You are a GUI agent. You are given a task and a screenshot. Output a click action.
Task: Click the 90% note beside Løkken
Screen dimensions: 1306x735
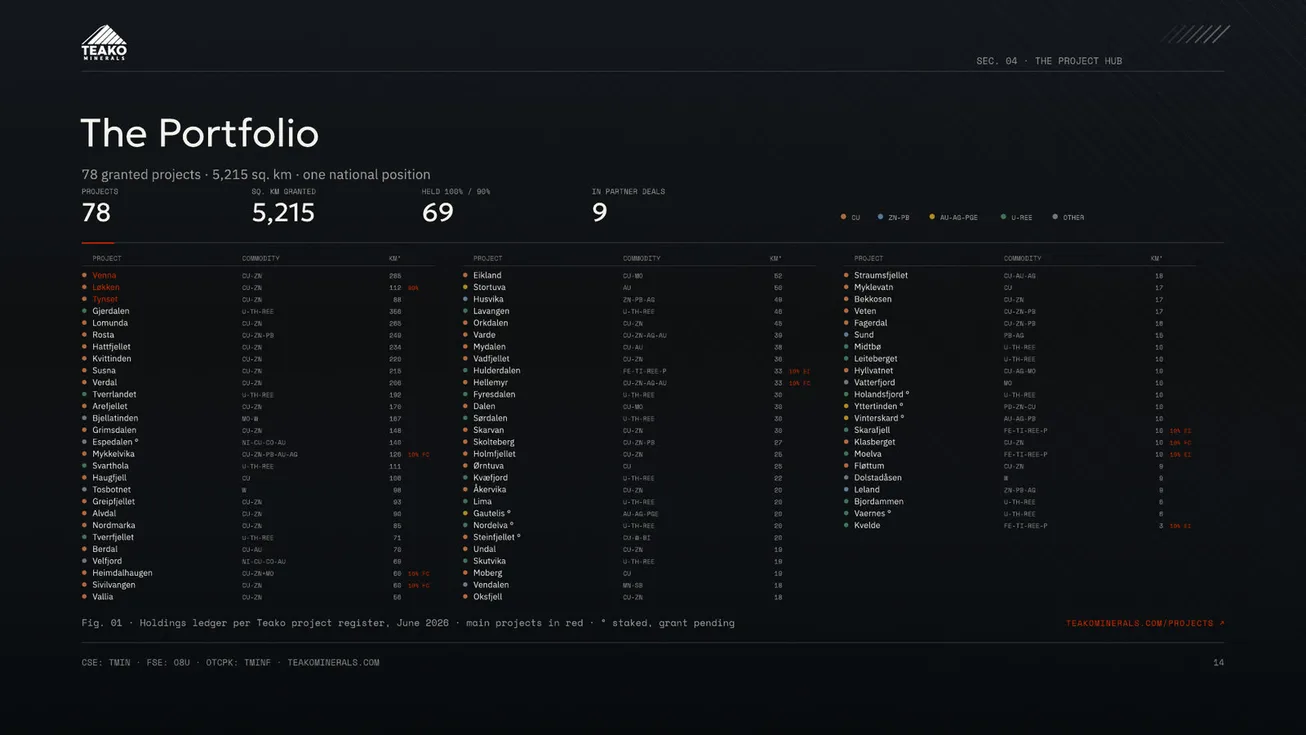point(413,288)
